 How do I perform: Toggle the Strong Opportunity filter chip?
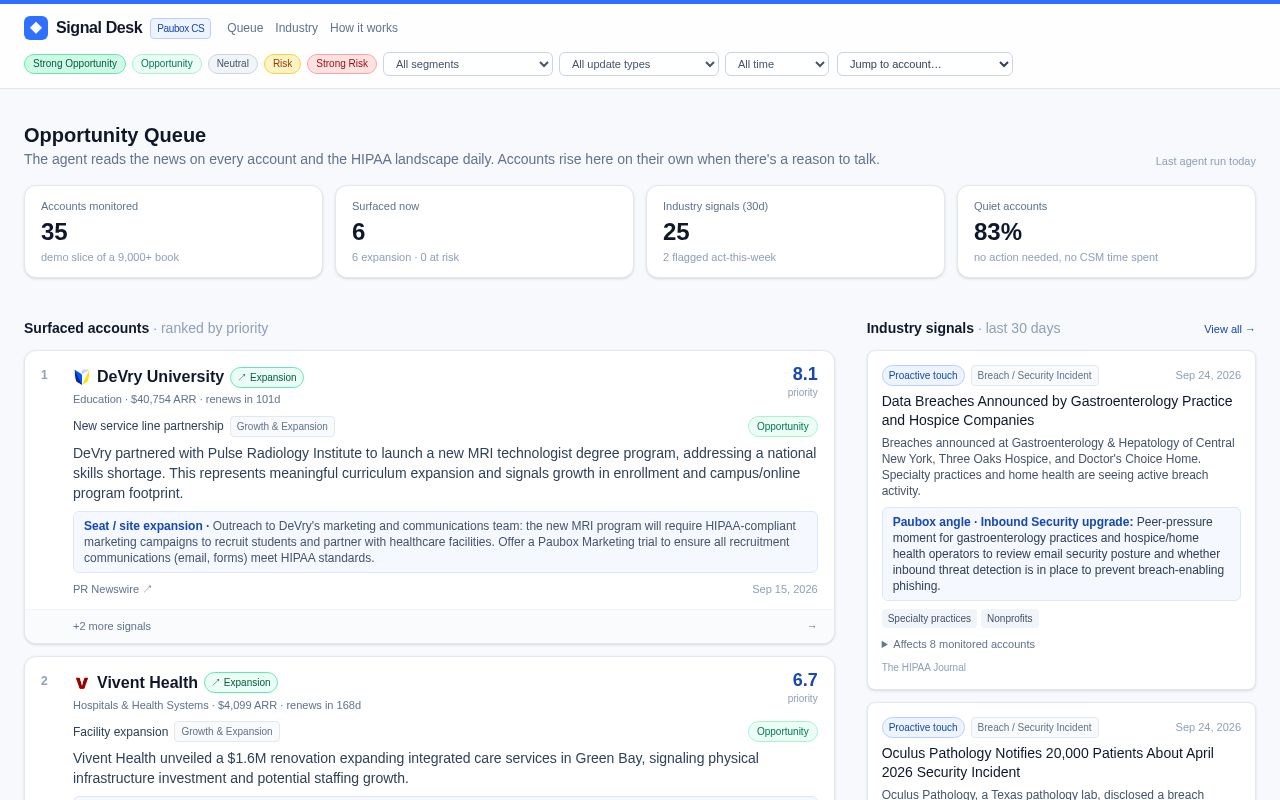[75, 64]
